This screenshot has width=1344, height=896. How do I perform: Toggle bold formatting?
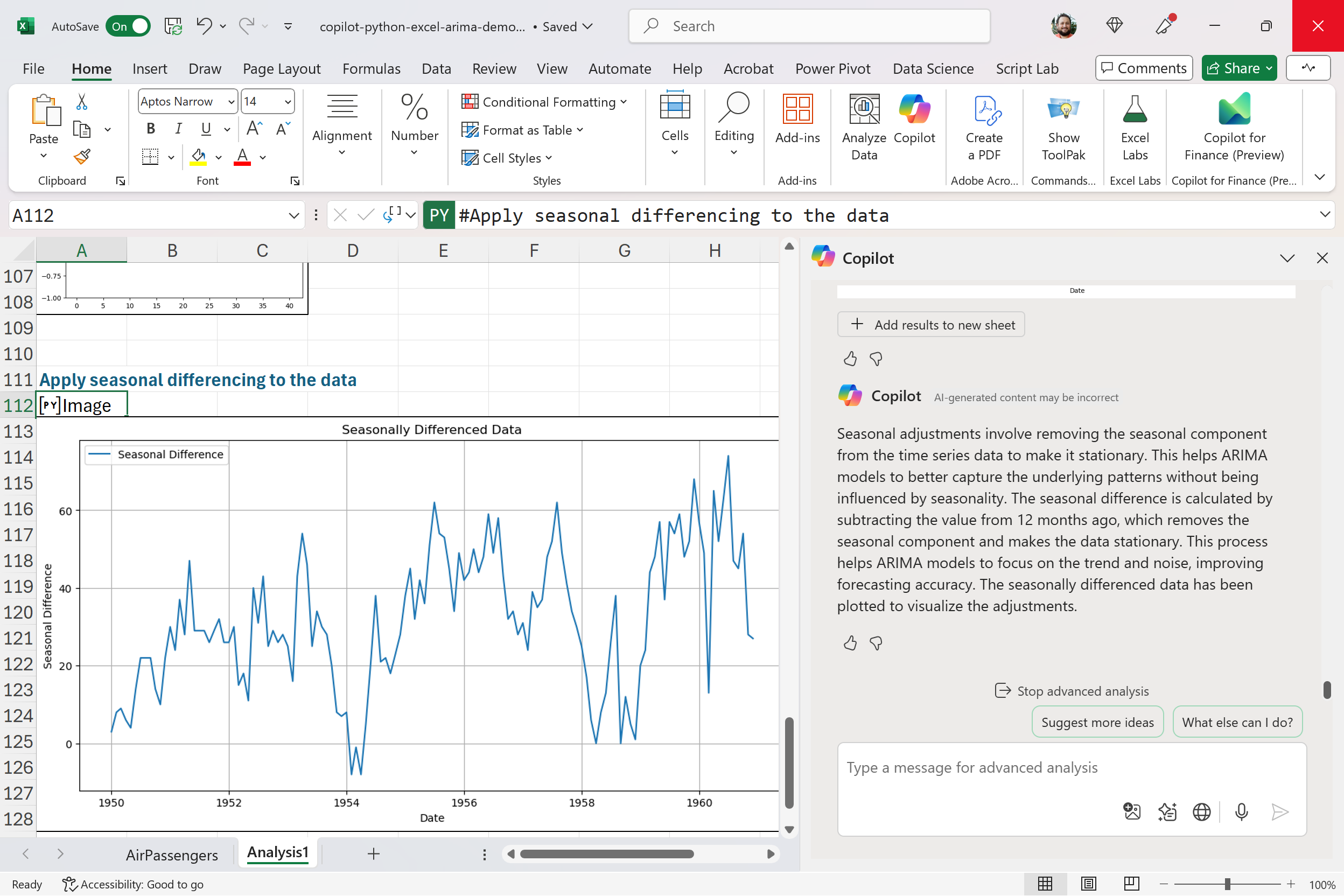(x=151, y=129)
